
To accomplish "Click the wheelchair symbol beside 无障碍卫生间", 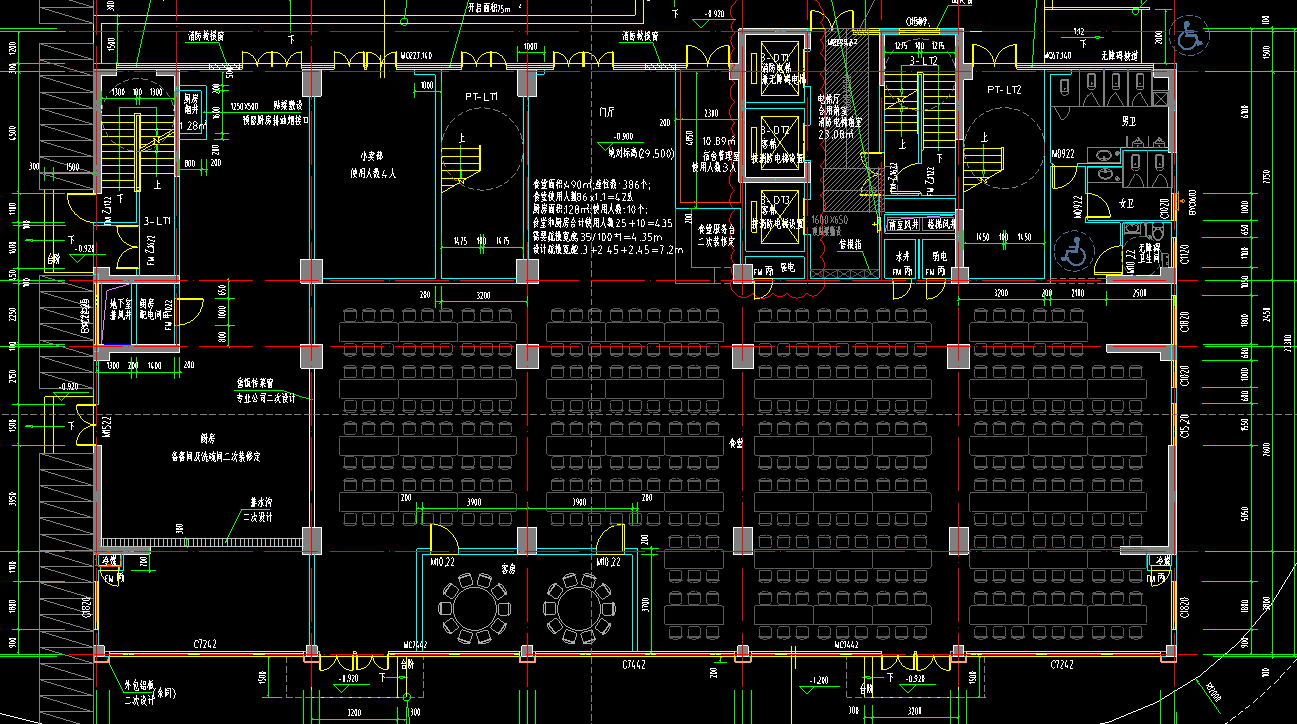I will 1075,251.
